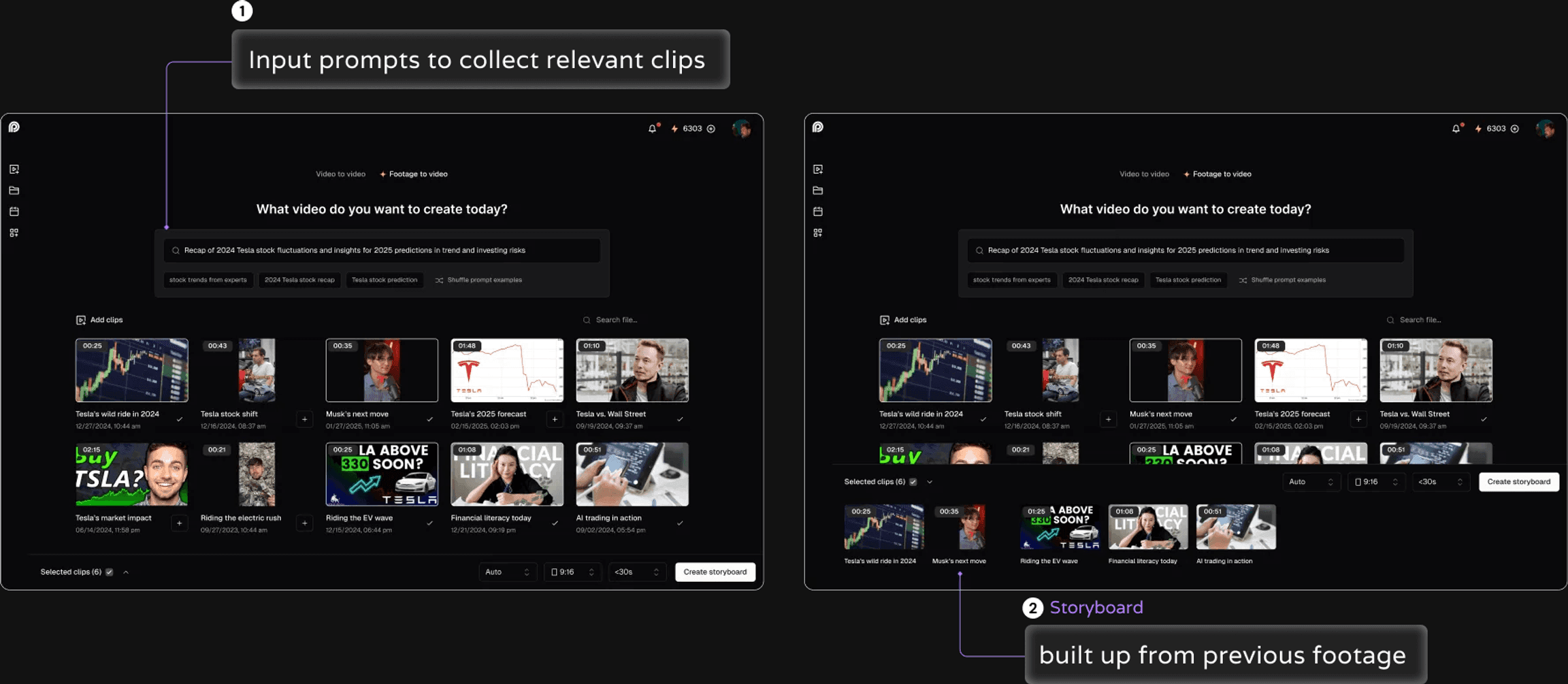Click shuffle icon beside prompt examples, right window
1568x684 pixels.
pos(1243,280)
